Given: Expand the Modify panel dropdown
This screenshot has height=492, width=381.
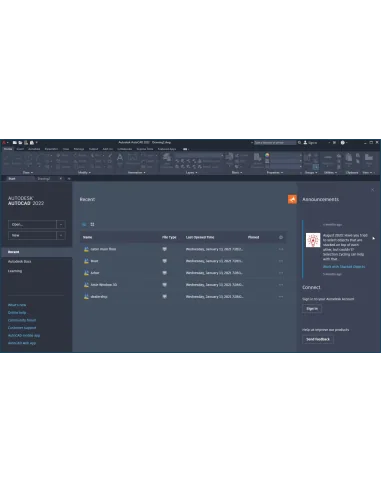Looking at the screenshot, I should pyautogui.click(x=84, y=173).
